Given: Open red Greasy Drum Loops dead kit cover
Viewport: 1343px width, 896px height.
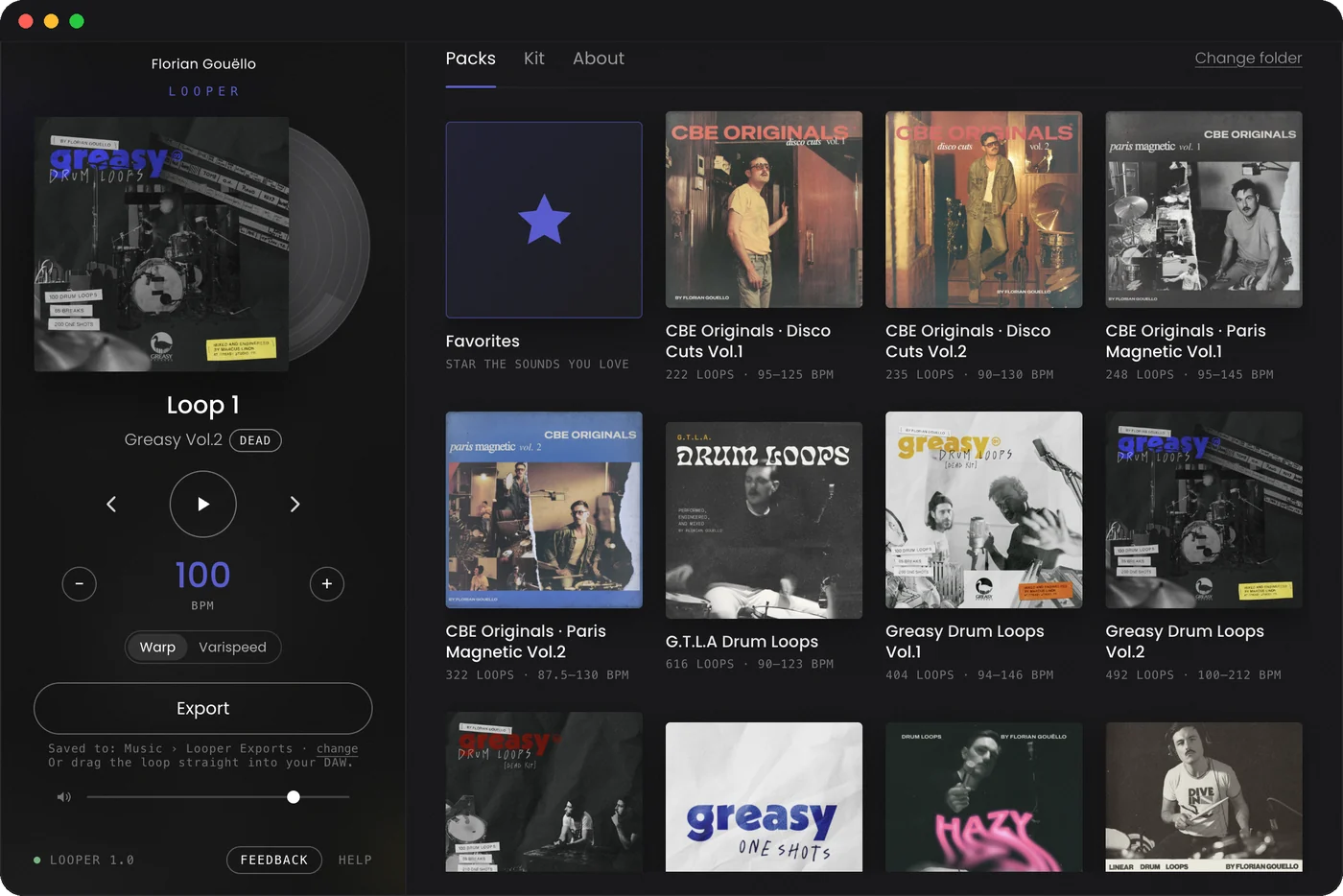Looking at the screenshot, I should coord(544,792).
